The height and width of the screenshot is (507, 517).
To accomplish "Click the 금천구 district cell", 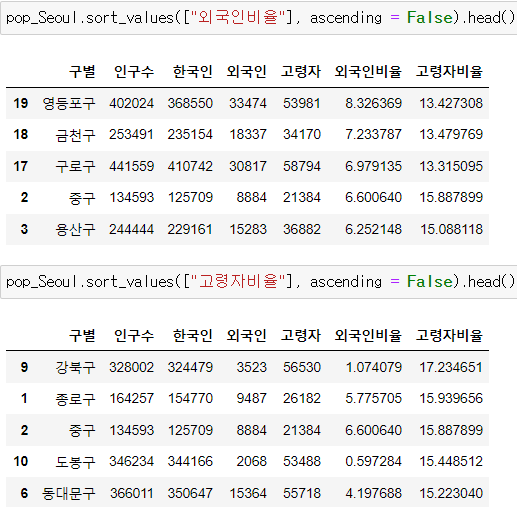I will coord(75,135).
